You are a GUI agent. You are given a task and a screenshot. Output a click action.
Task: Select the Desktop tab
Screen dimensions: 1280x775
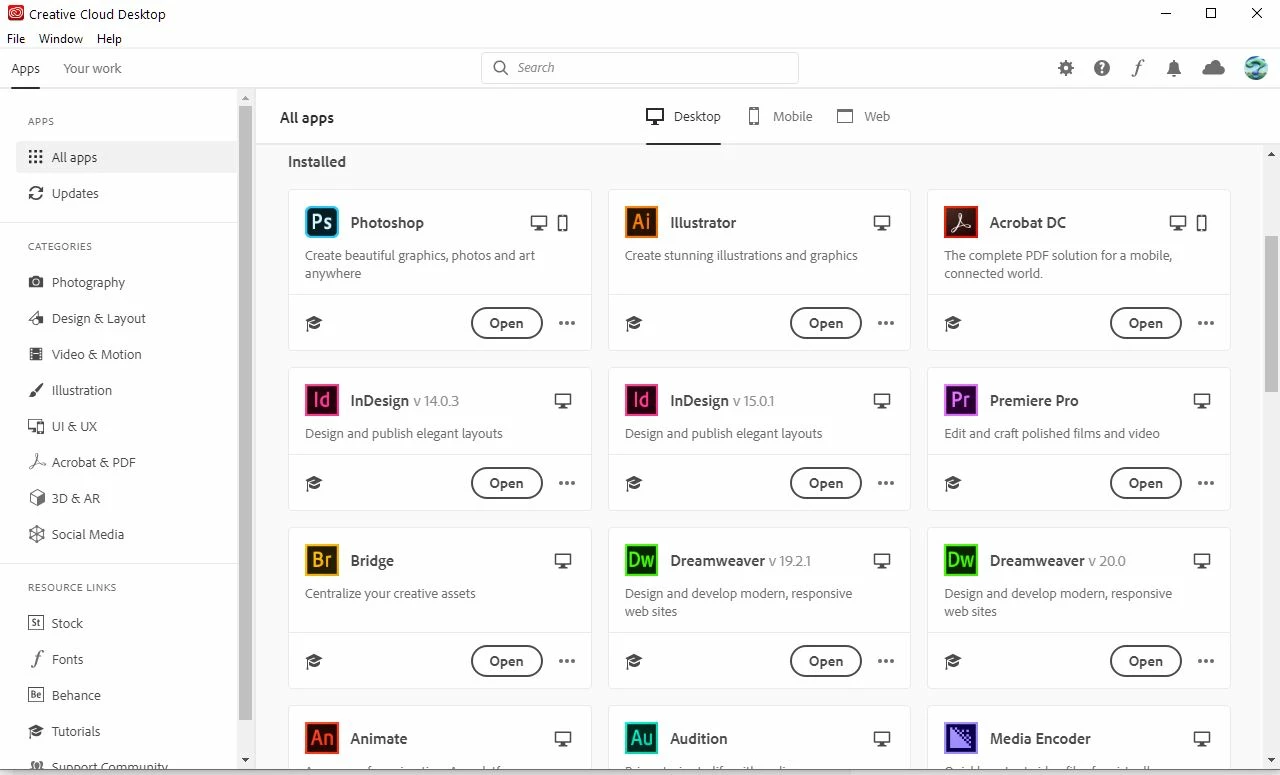pyautogui.click(x=683, y=117)
